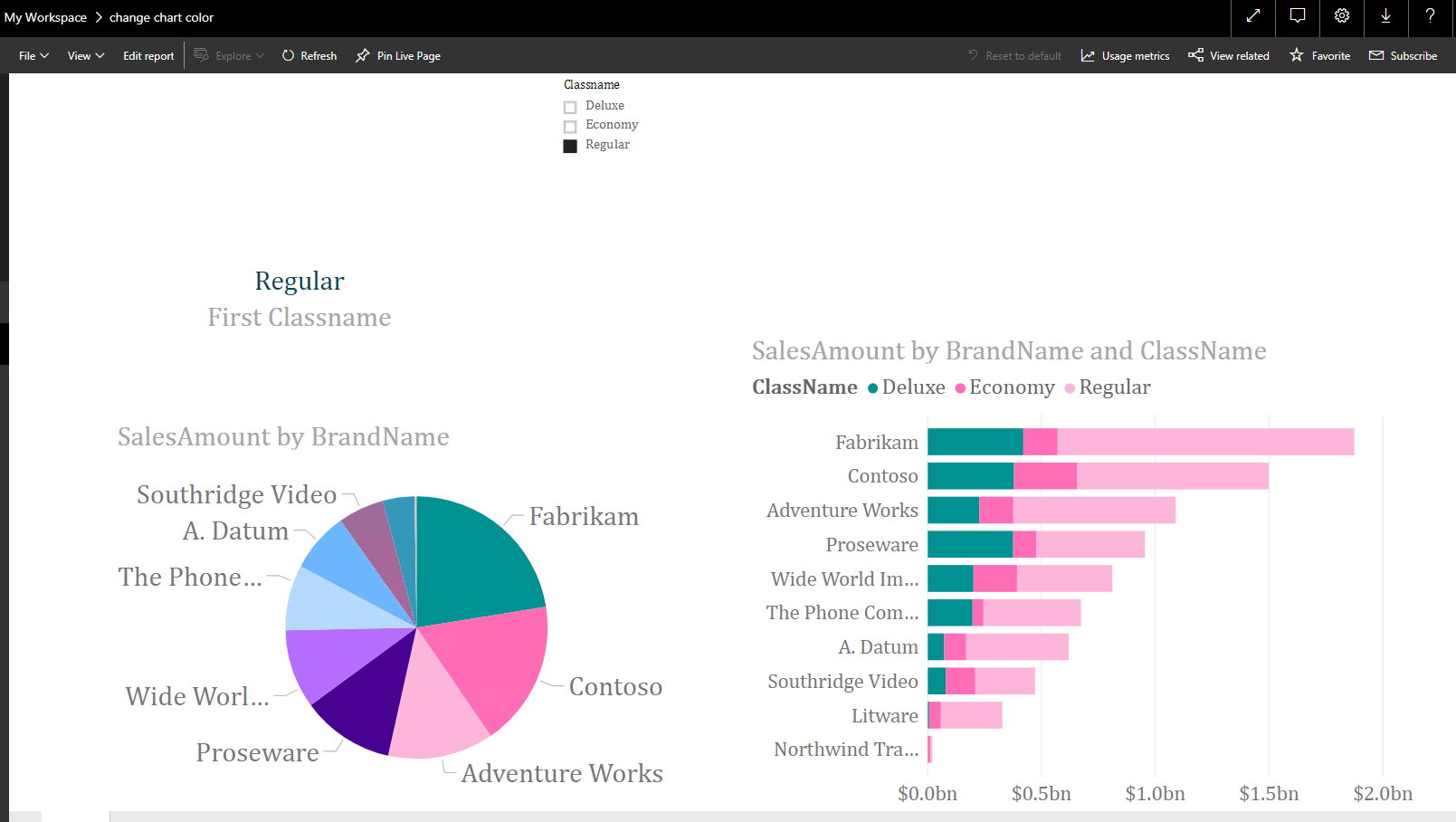Click the Subscribe envelope icon
The height and width of the screenshot is (822, 1456).
(1376, 55)
